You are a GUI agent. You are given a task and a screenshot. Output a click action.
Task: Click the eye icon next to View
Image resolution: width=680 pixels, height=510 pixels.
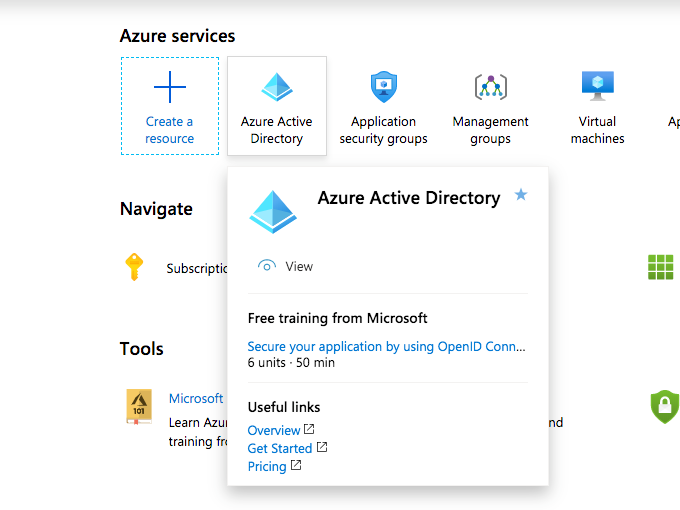[267, 266]
